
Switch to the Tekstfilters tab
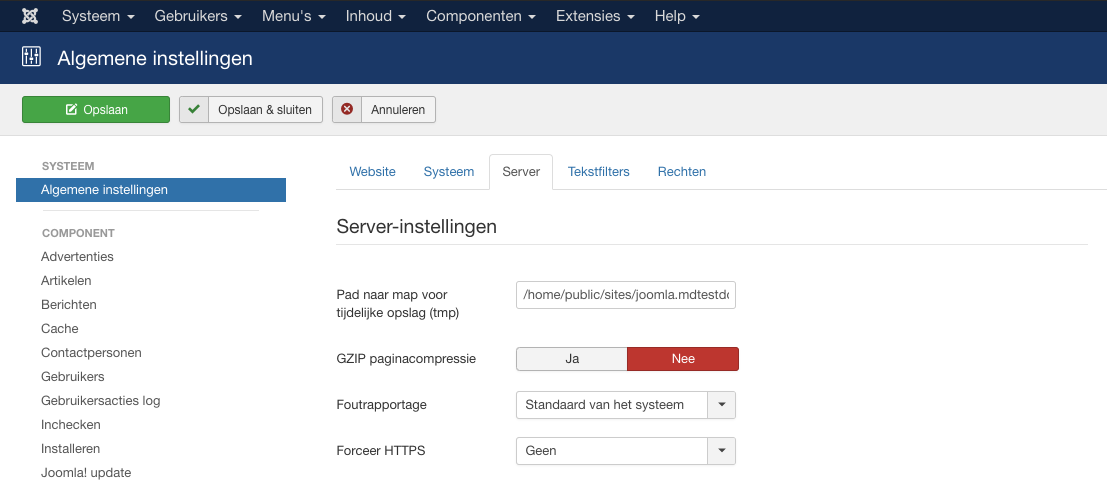click(x=598, y=172)
